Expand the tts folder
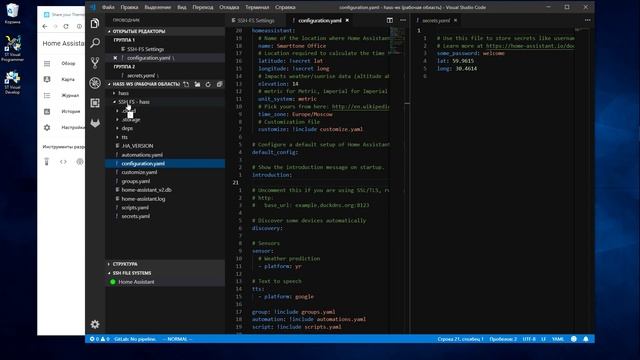Screen dimensions: 640x360 pyautogui.click(x=124, y=137)
